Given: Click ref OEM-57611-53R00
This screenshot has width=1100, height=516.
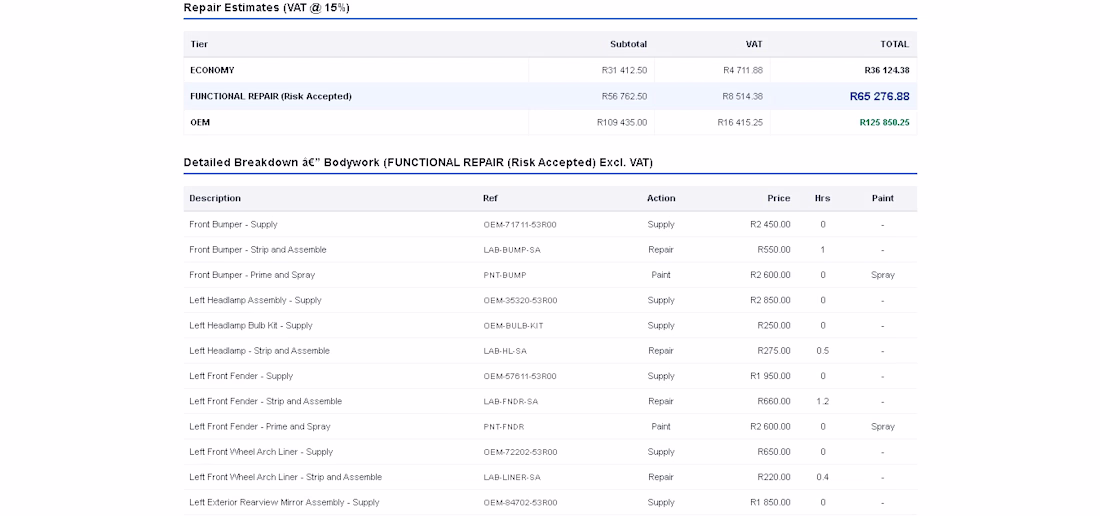Looking at the screenshot, I should click(520, 376).
